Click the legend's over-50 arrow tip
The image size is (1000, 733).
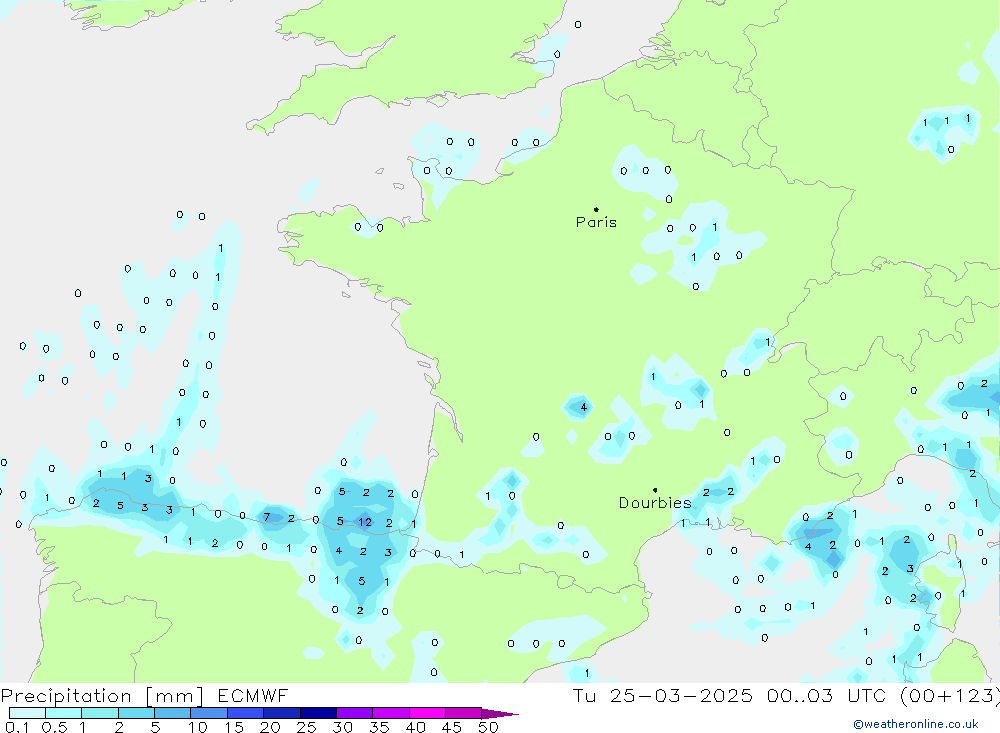[x=501, y=714]
